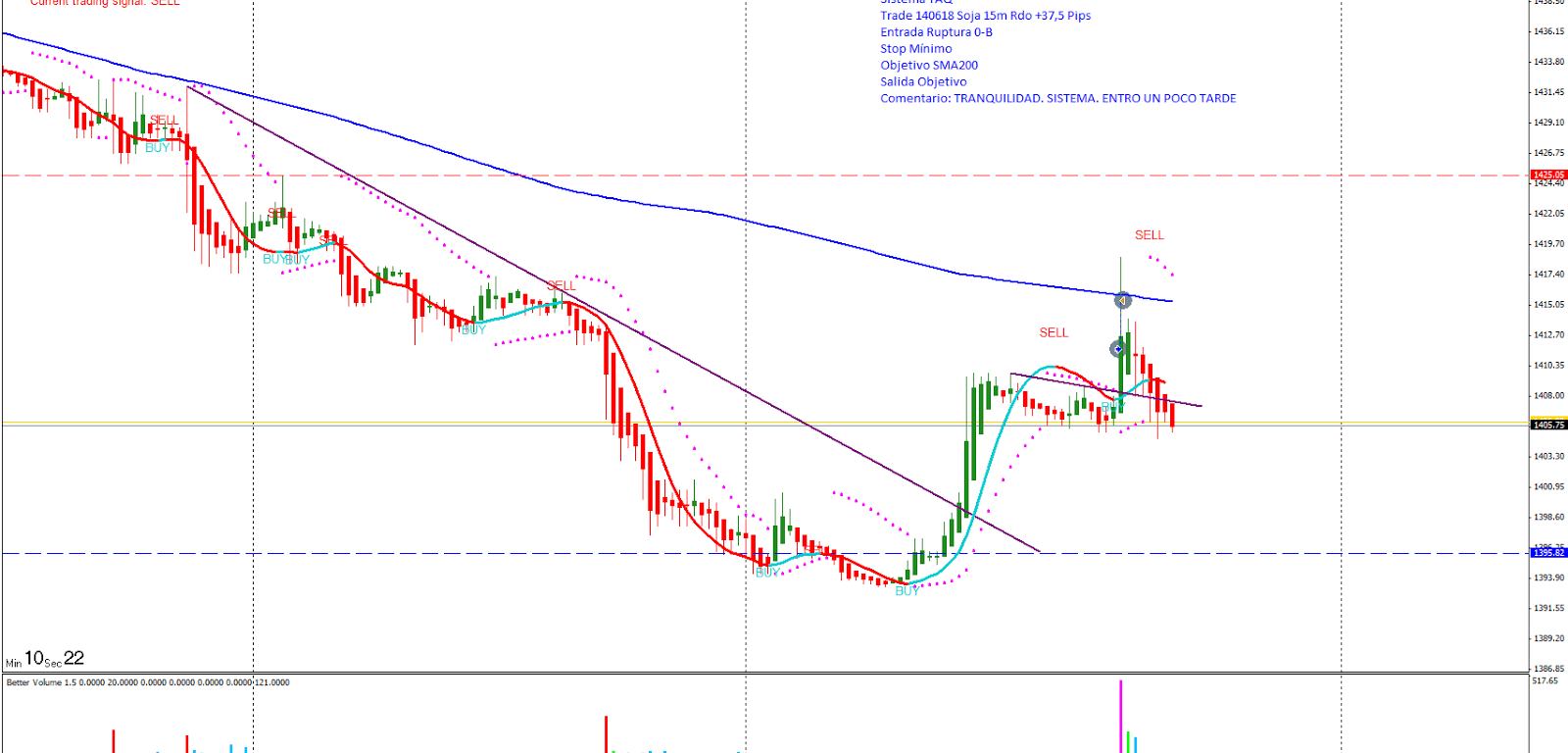The width and height of the screenshot is (1568, 753).
Task: Click the blue 1395.82 price tag
Action: (1548, 553)
